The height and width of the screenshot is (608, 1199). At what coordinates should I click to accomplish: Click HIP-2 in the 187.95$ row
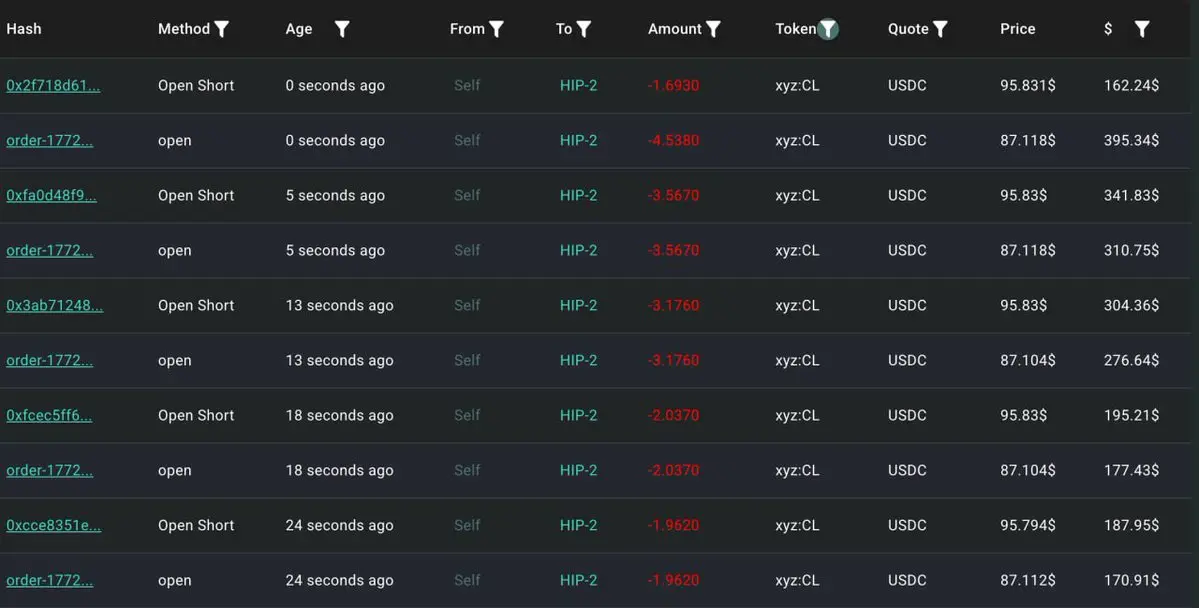(x=578, y=526)
